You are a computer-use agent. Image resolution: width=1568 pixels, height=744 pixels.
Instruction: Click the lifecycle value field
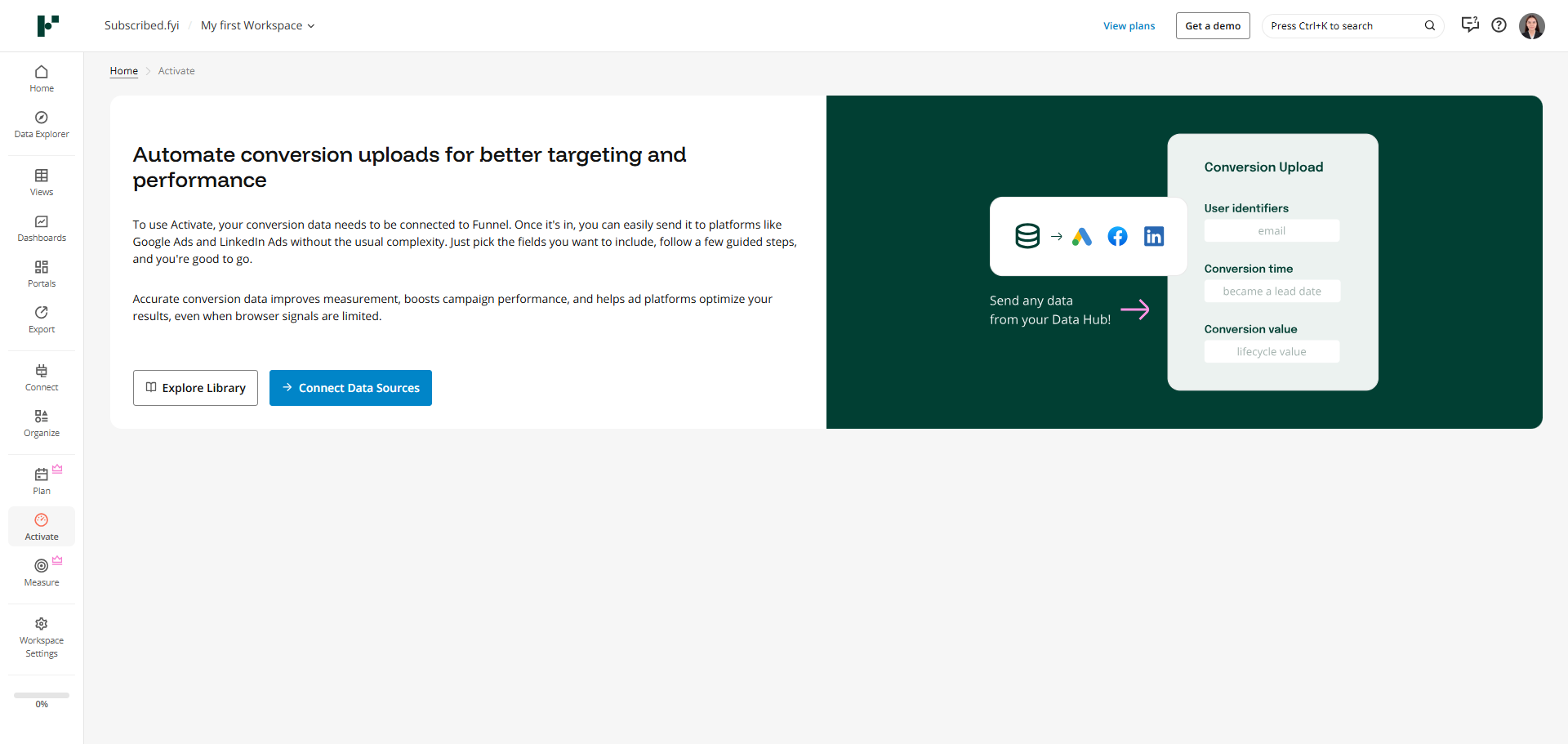click(x=1272, y=352)
